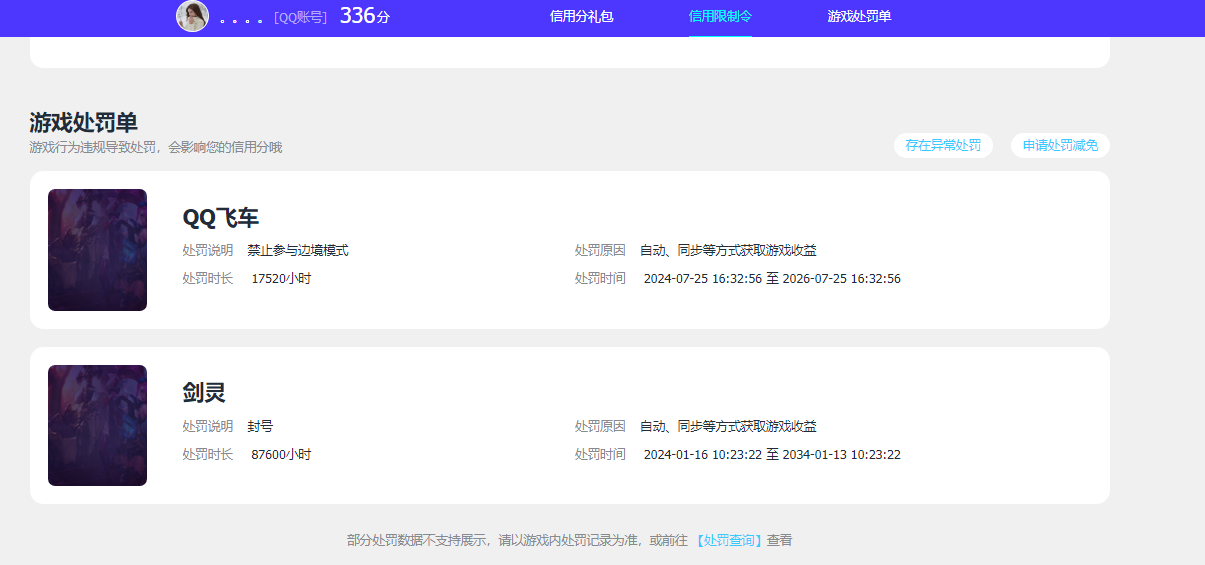
Task: Open the QQ飞车 game cover thumbnail
Action: pyautogui.click(x=97, y=250)
